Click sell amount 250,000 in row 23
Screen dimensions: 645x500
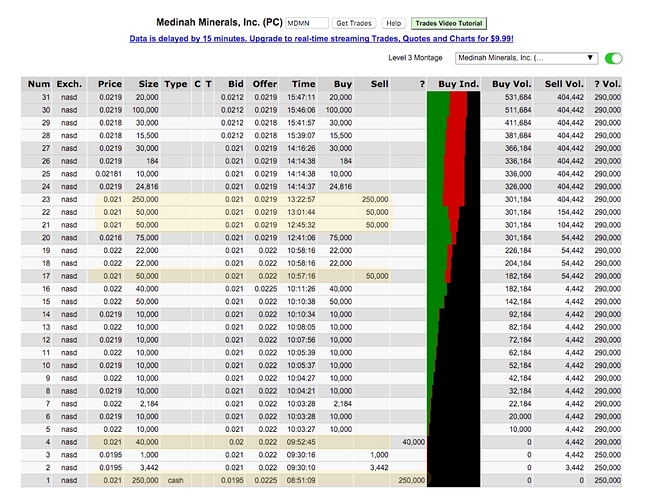[375, 199]
